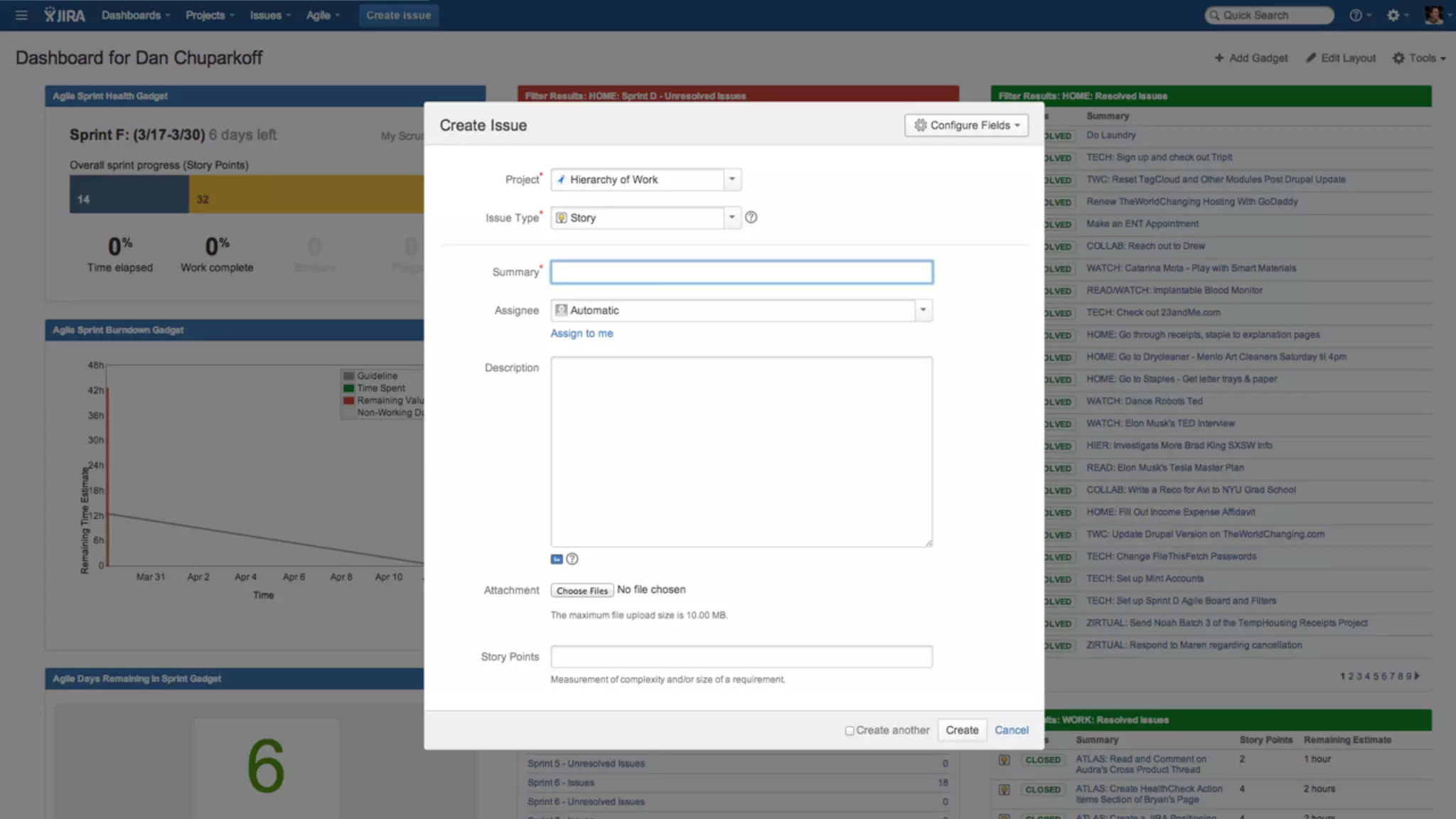The height and width of the screenshot is (819, 1456).
Task: Open the Assignee dropdown arrow
Action: pos(923,310)
